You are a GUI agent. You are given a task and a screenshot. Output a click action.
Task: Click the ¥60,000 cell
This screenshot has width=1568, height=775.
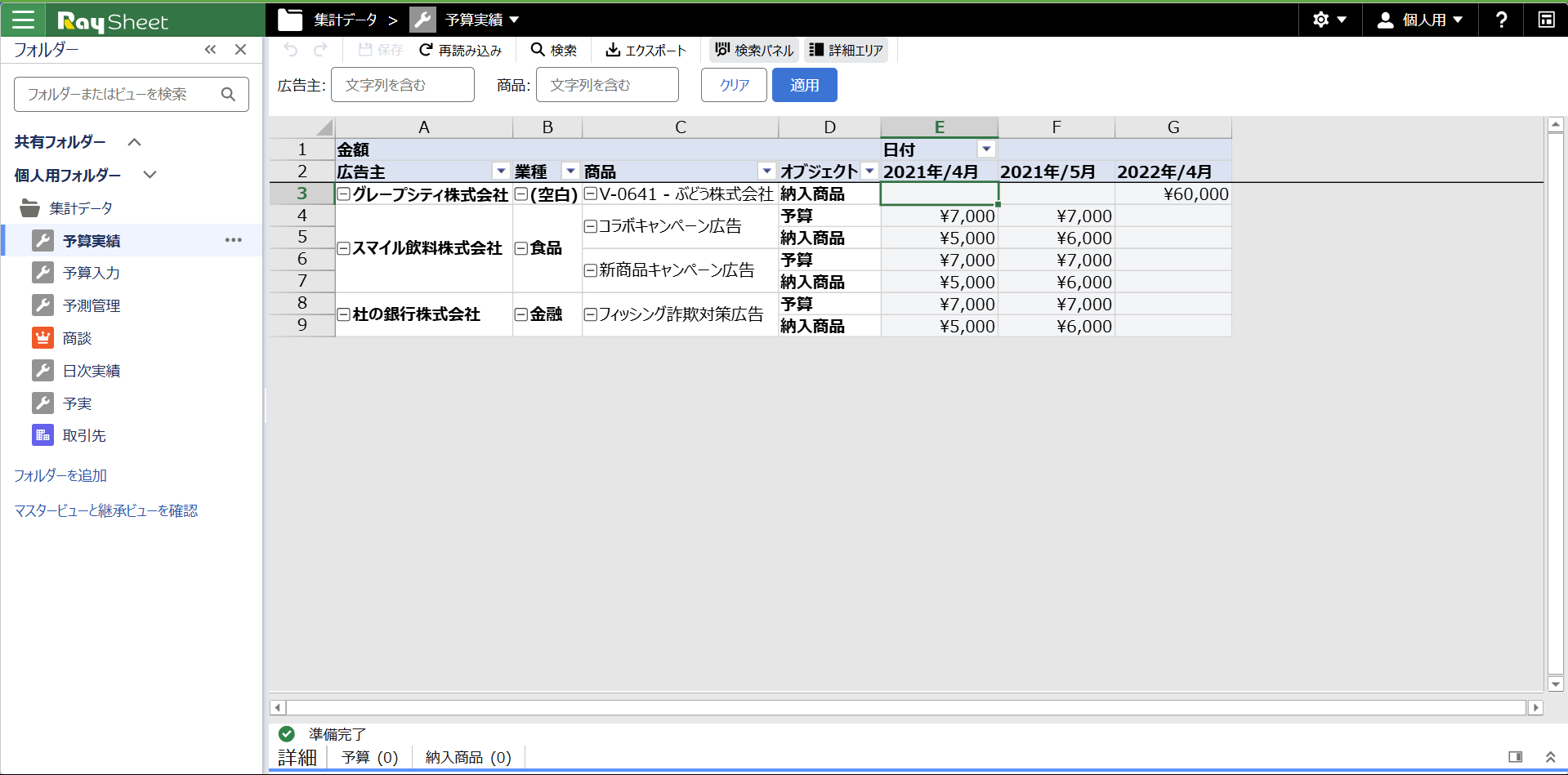coord(1173,194)
